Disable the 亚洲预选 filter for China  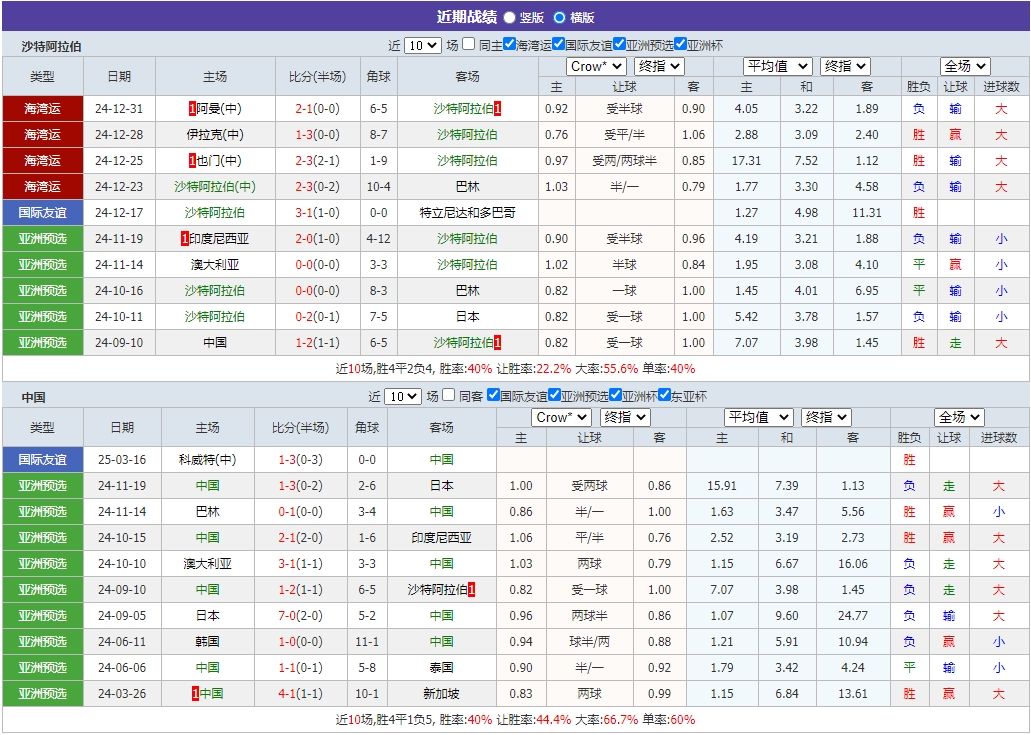[x=554, y=394]
